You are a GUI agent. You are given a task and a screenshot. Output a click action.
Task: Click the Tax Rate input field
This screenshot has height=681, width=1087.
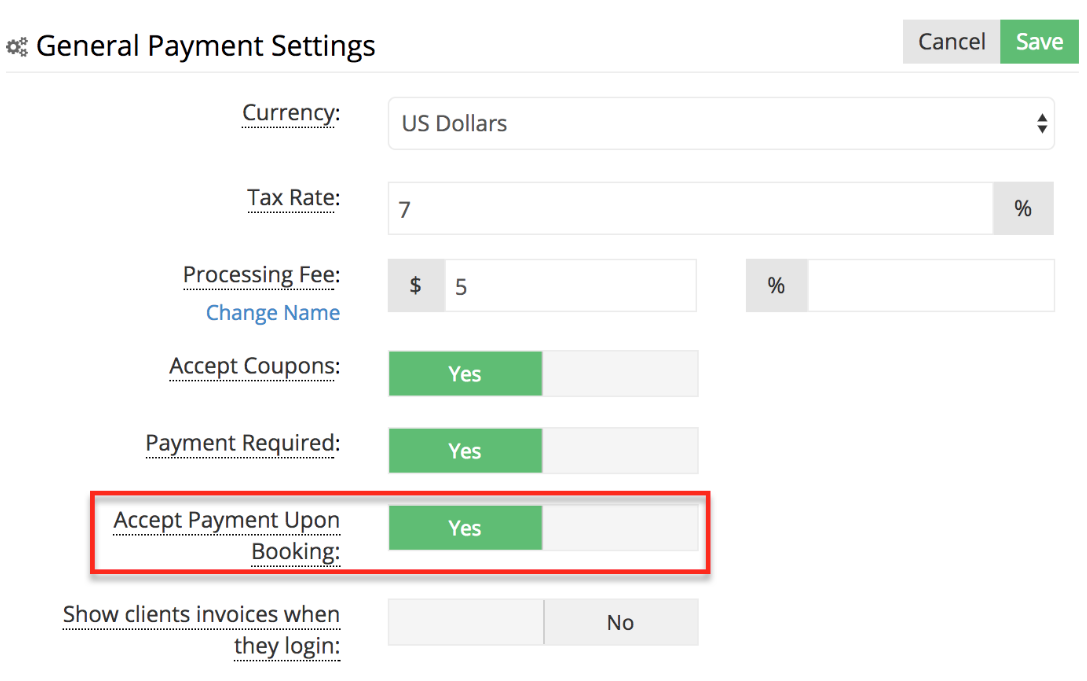[x=690, y=208]
